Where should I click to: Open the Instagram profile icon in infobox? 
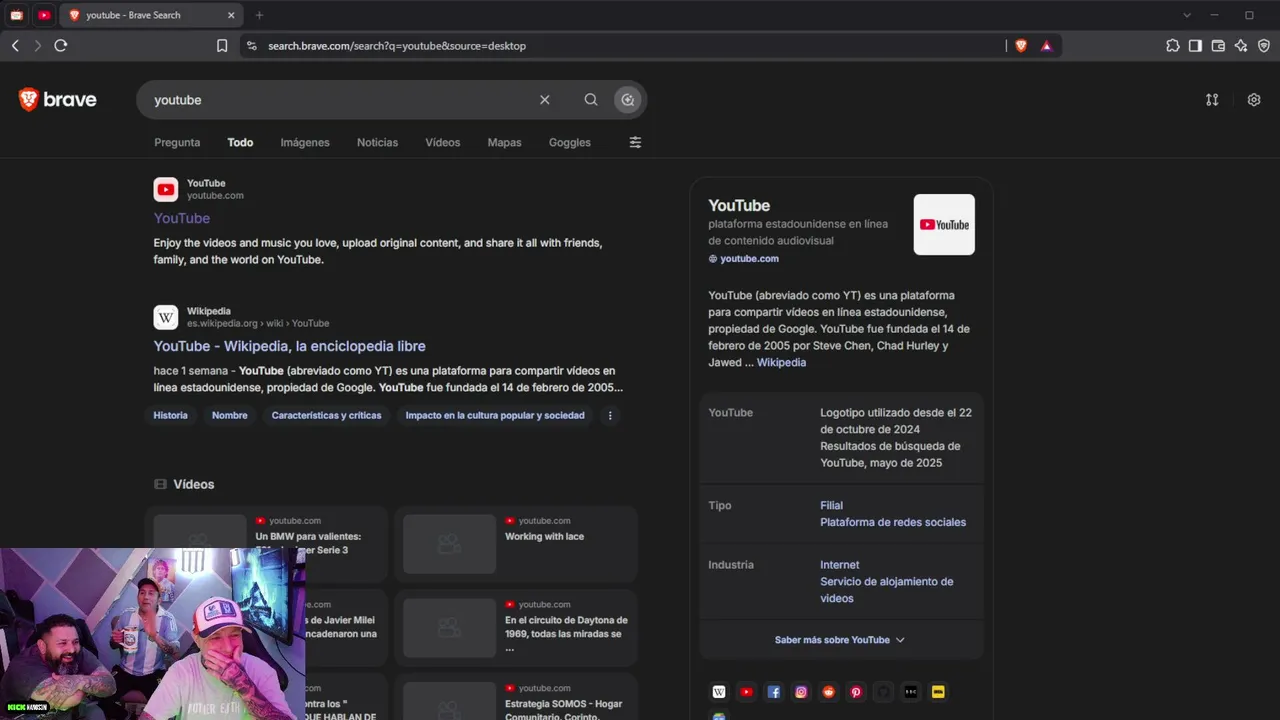801,692
